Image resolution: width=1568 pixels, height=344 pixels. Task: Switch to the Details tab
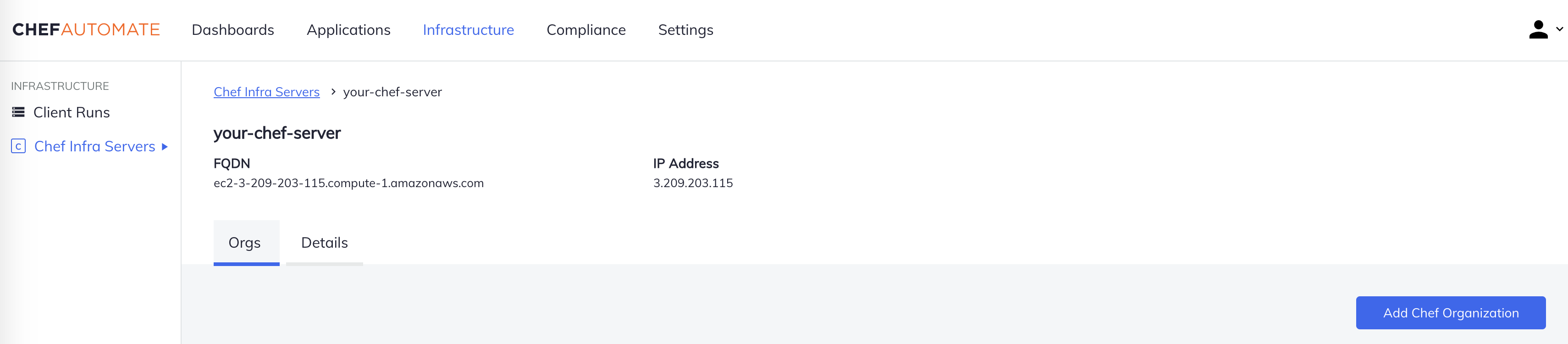click(325, 243)
